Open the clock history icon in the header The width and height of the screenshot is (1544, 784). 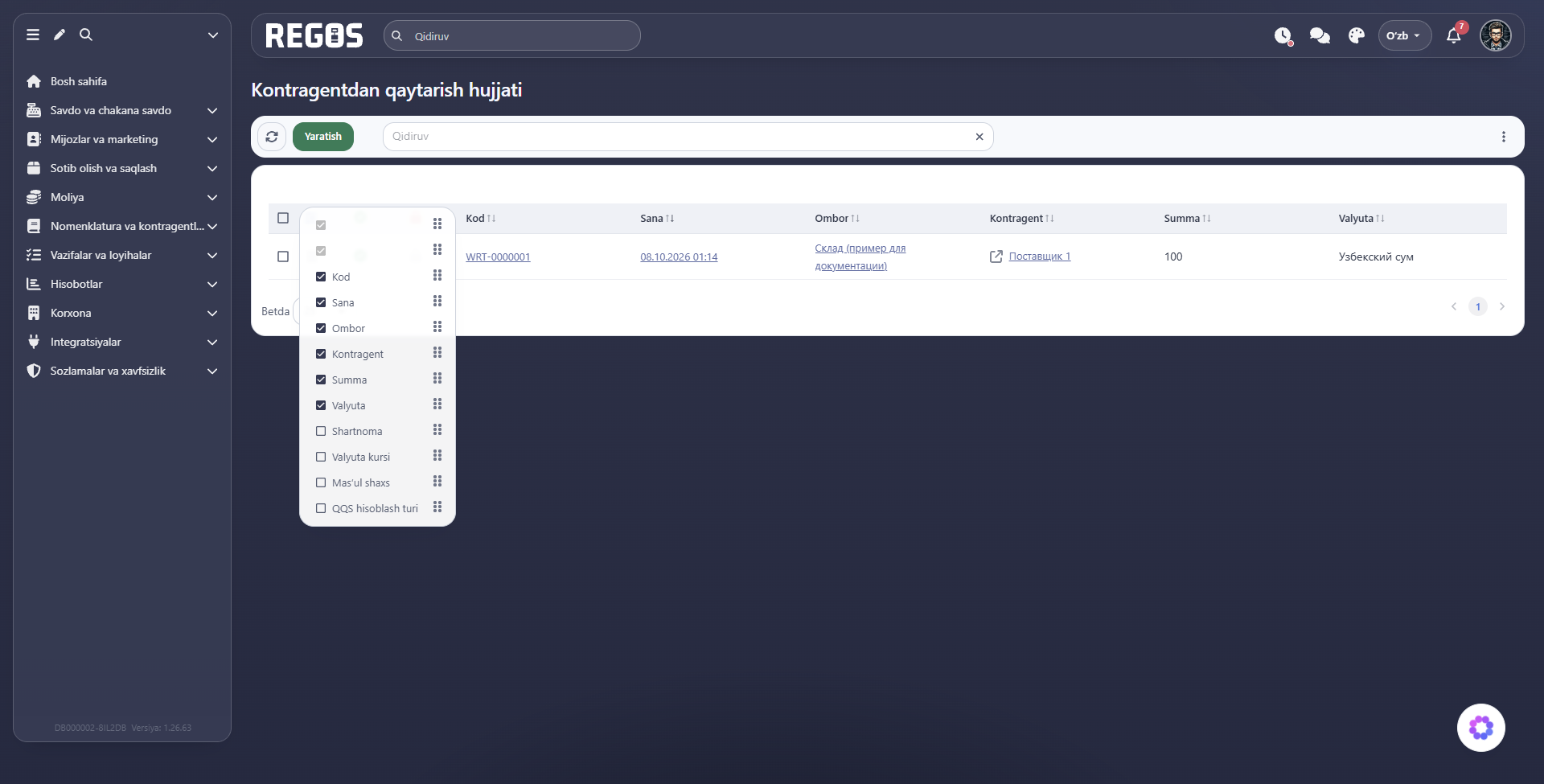[1283, 35]
